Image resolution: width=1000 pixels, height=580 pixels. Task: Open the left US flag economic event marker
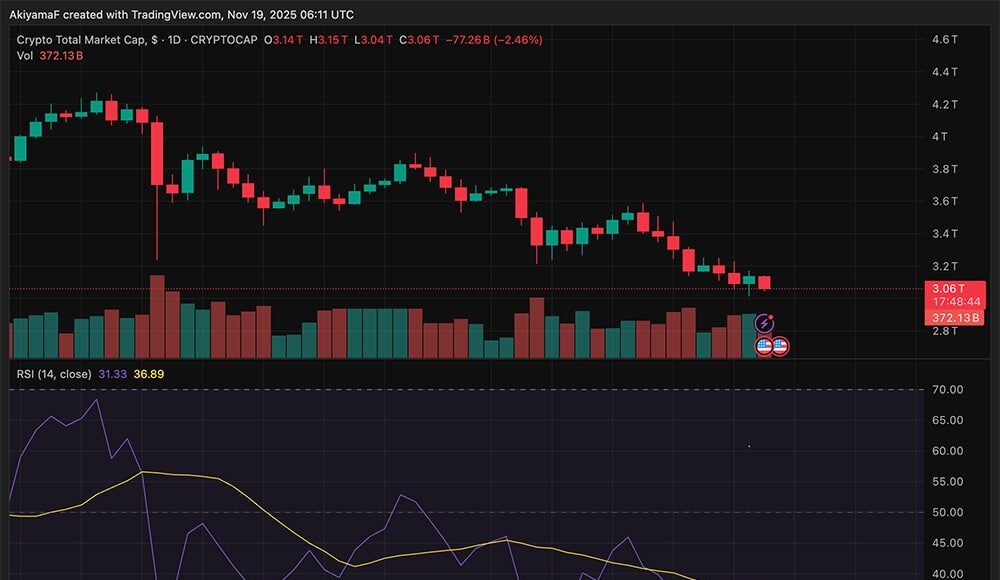click(763, 344)
